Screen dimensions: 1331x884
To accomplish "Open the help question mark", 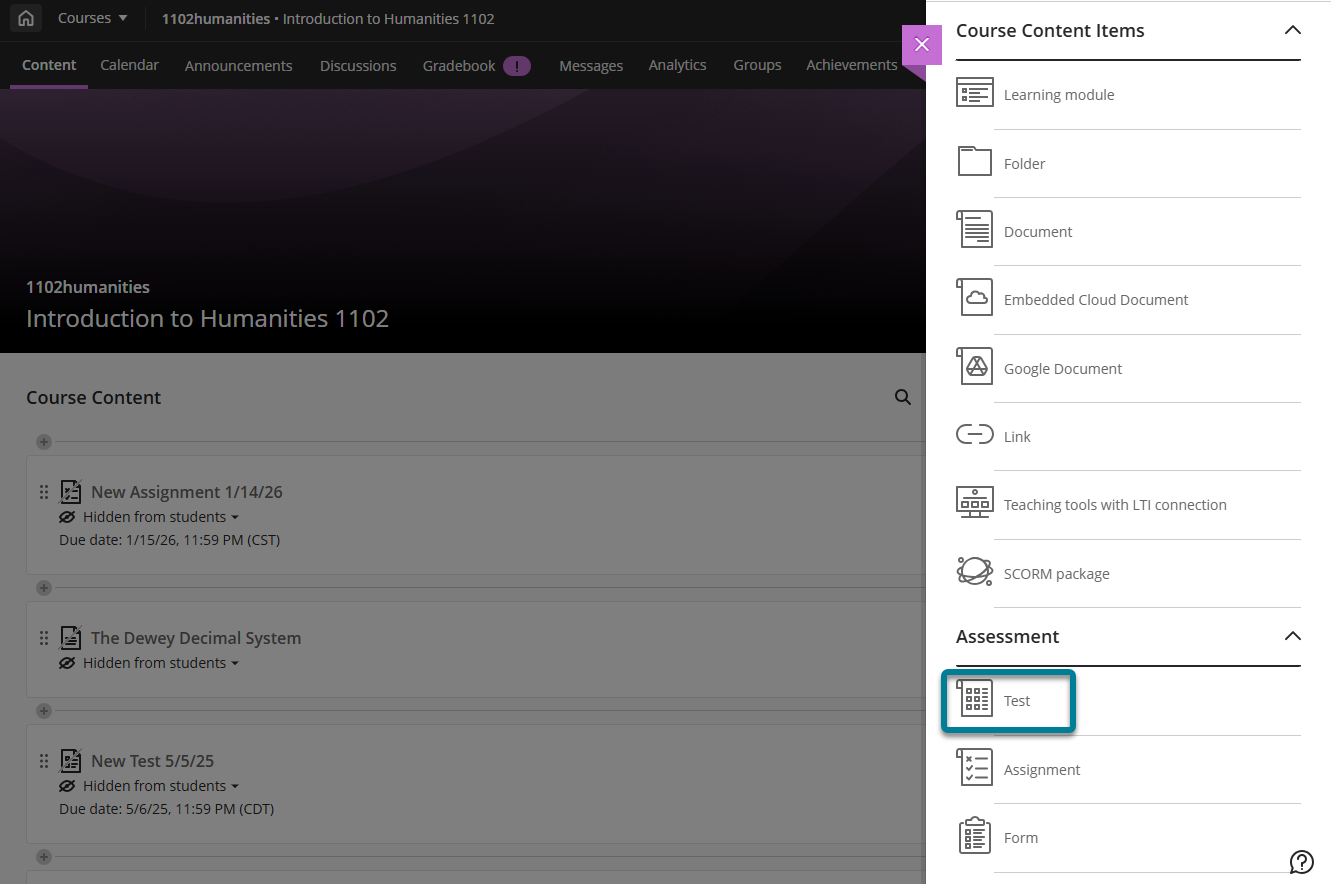I will [1301, 861].
